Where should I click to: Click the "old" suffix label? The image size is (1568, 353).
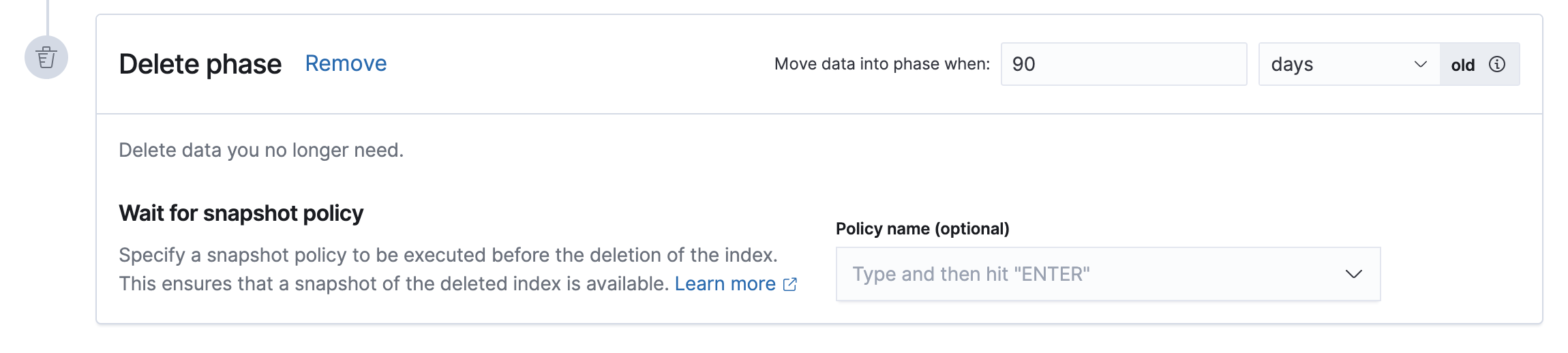1462,65
